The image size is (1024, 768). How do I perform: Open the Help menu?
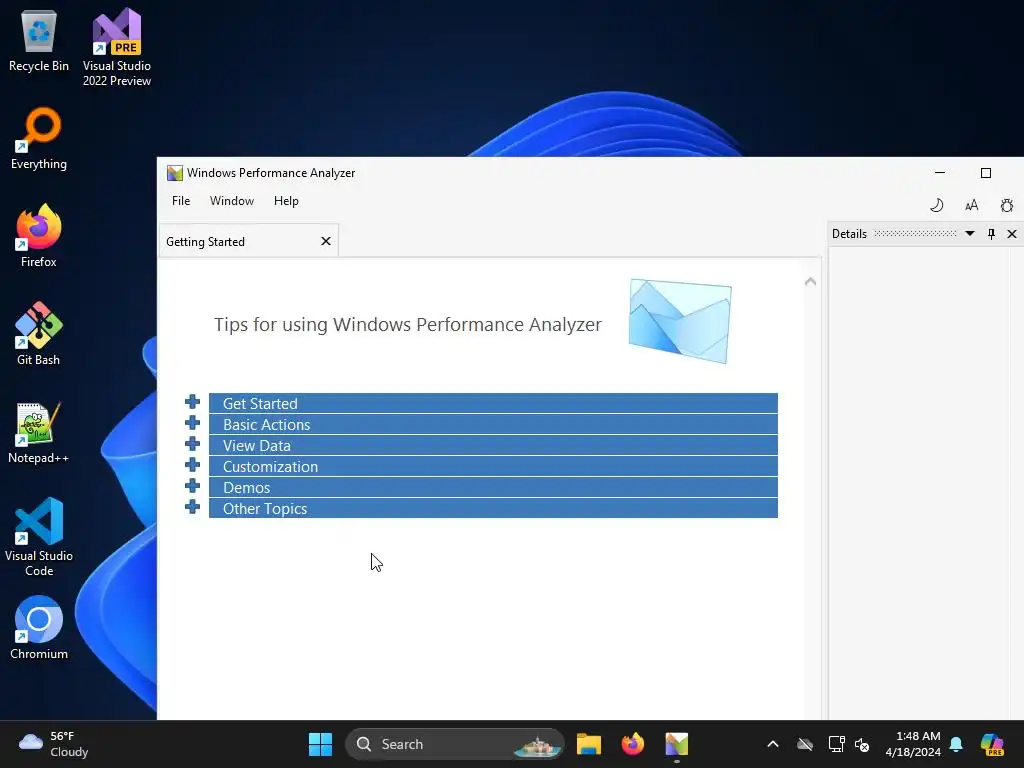(286, 200)
